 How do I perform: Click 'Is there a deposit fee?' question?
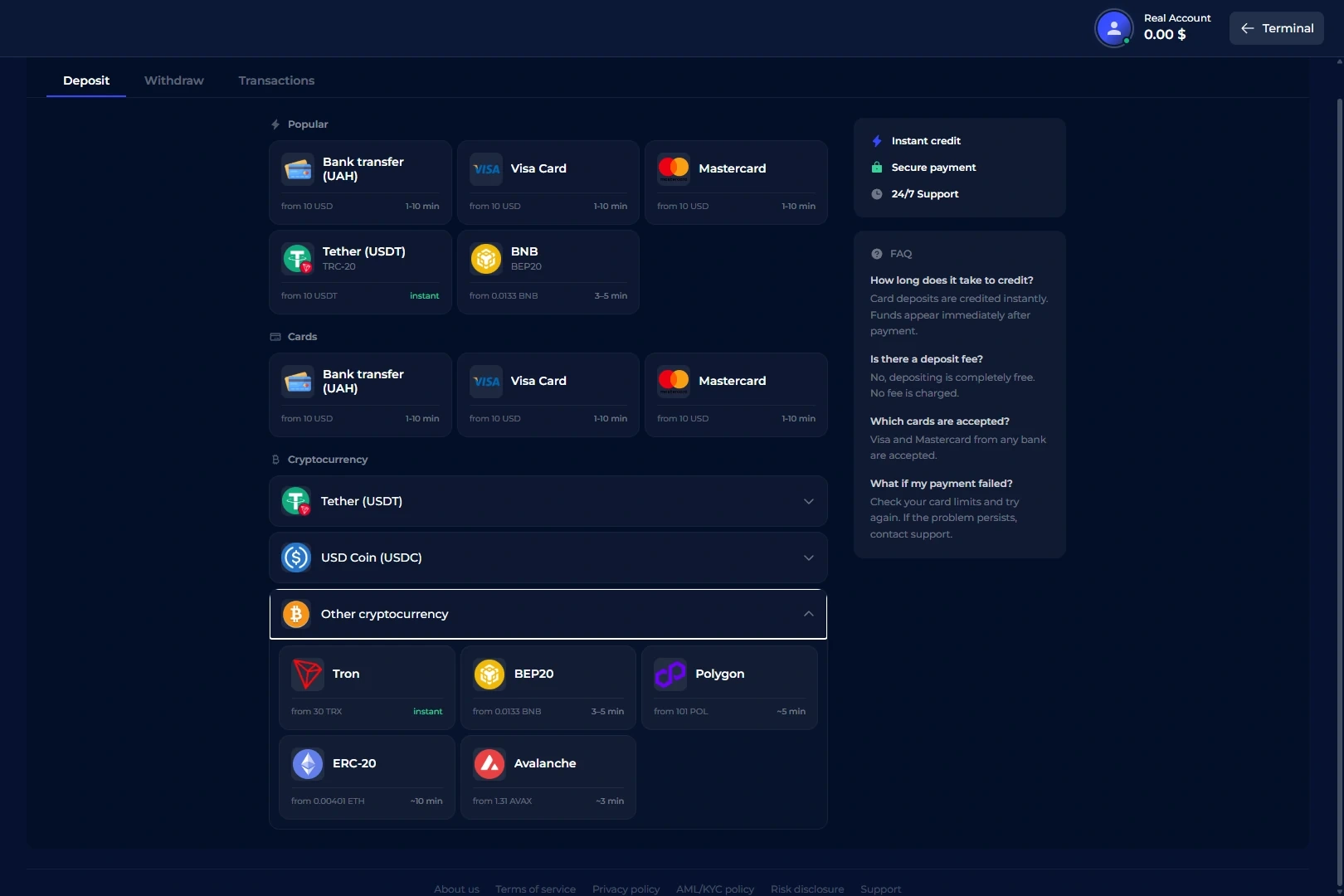(927, 359)
